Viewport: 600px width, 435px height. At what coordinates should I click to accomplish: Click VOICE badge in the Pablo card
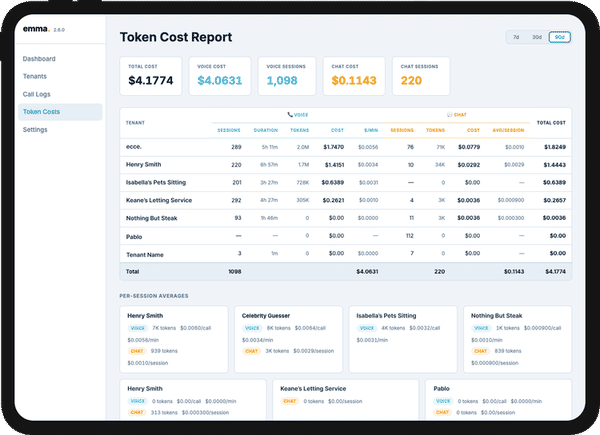(443, 401)
